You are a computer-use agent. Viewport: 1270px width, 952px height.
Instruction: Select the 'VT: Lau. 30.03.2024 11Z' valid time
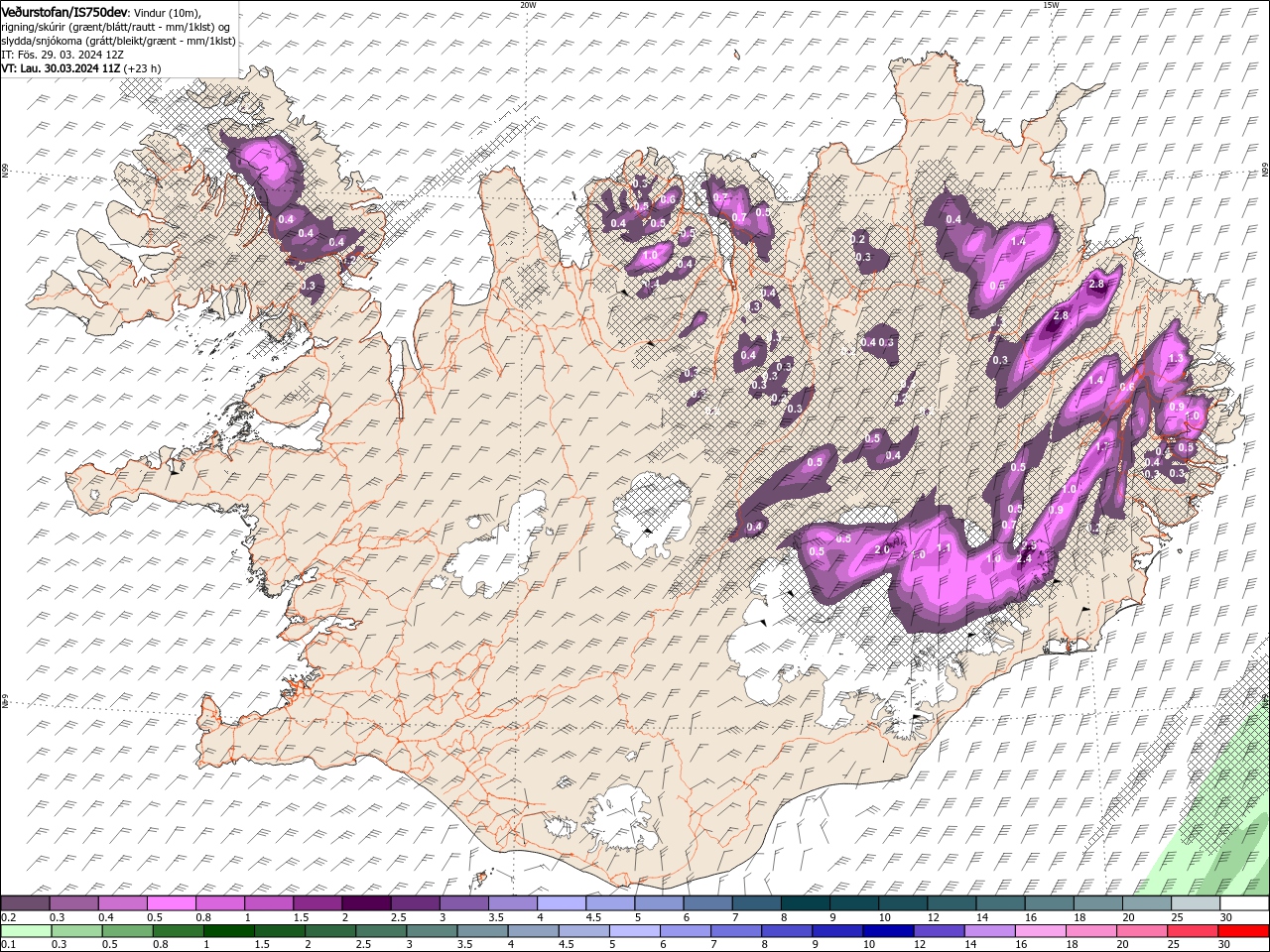[62, 68]
